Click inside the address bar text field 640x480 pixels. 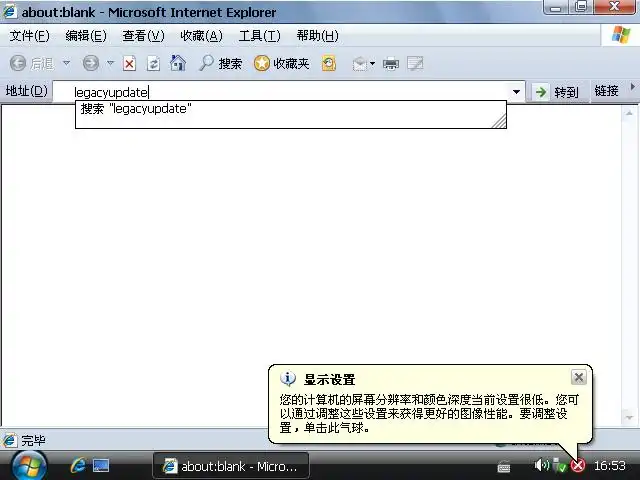tap(282, 92)
